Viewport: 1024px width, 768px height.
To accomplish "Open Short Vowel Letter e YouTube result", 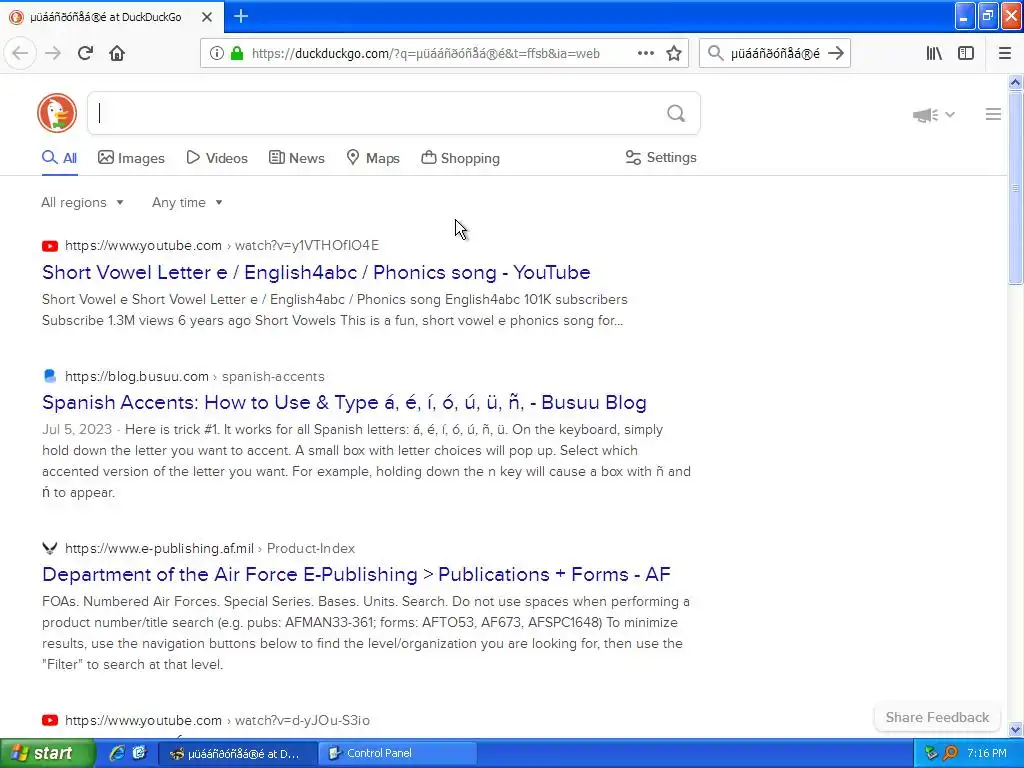I will coord(316,272).
